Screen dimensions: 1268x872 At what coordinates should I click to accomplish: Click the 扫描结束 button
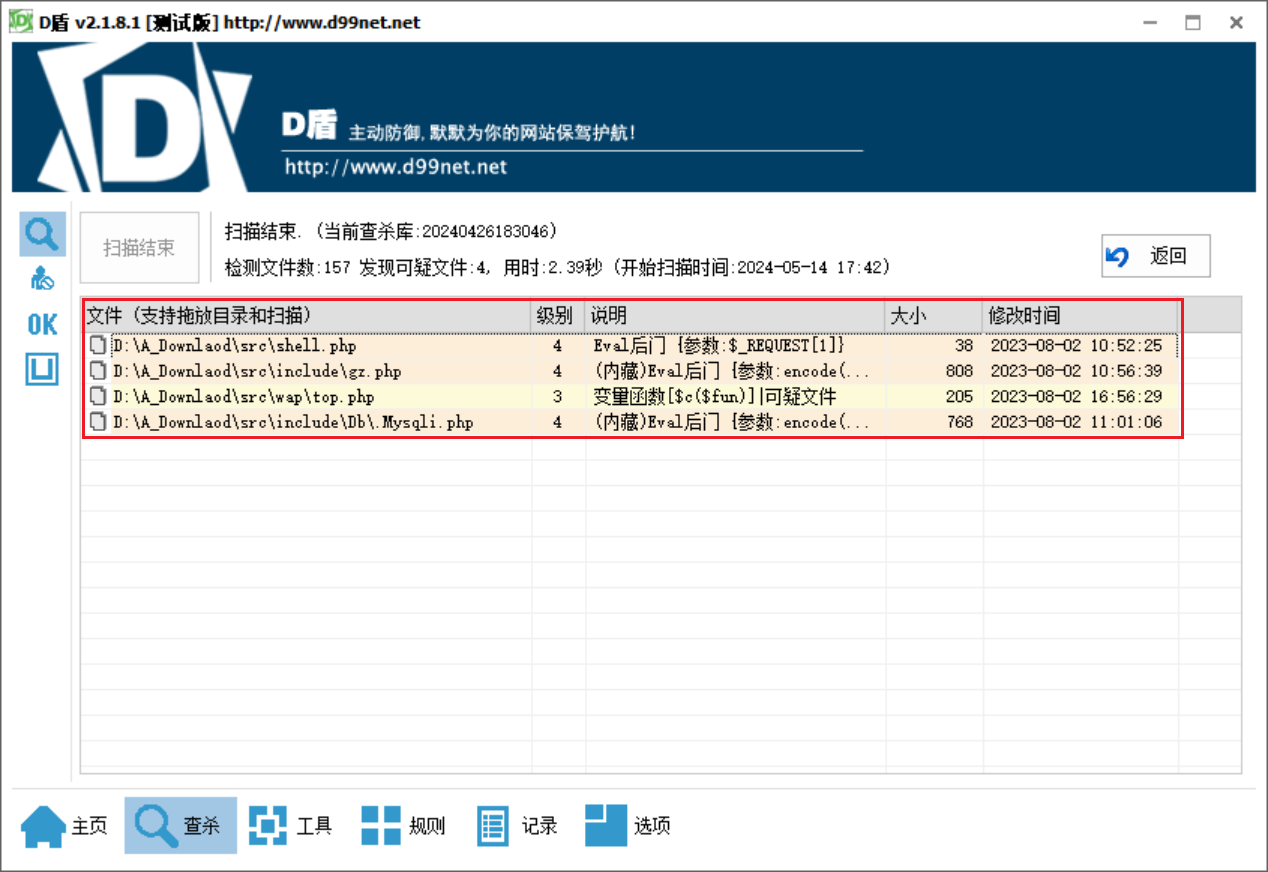pyautogui.click(x=139, y=248)
